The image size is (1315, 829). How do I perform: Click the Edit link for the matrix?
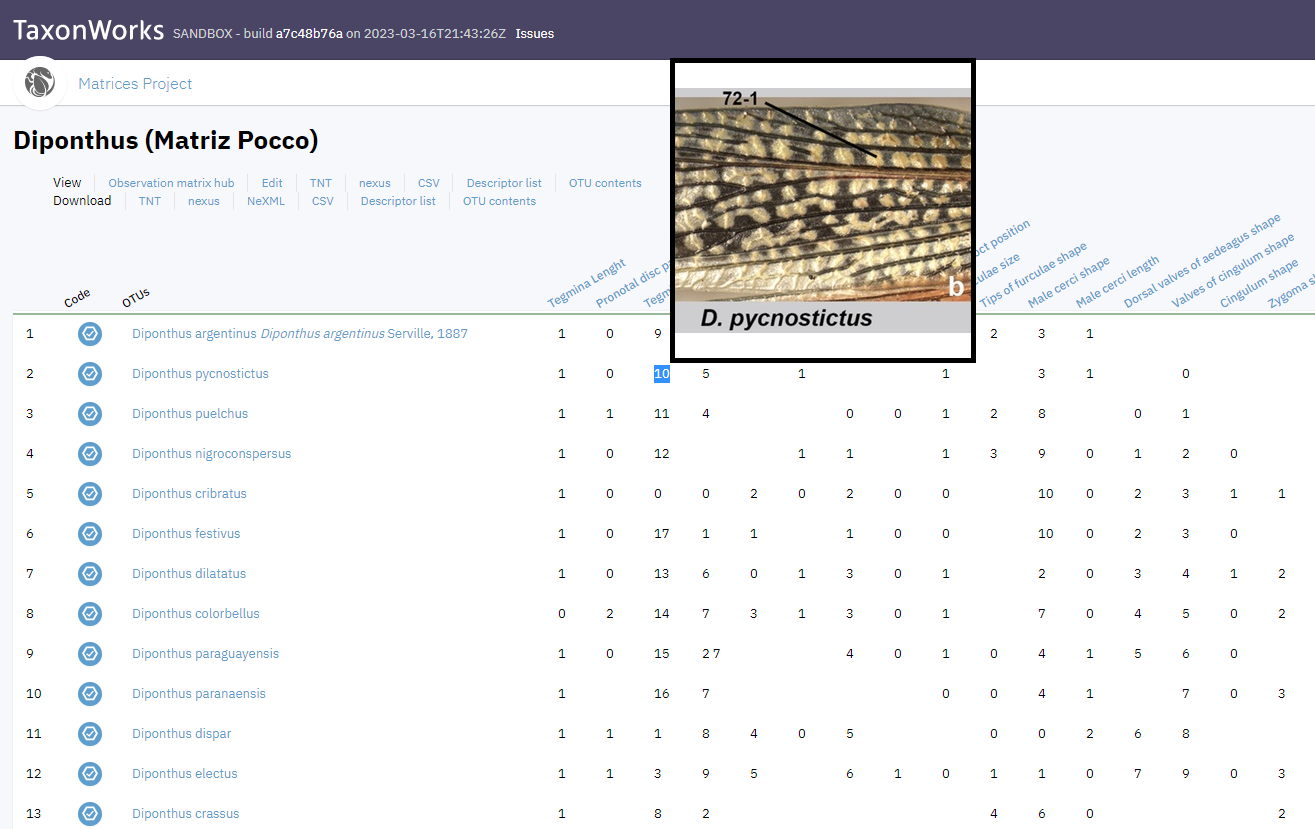pyautogui.click(x=271, y=183)
